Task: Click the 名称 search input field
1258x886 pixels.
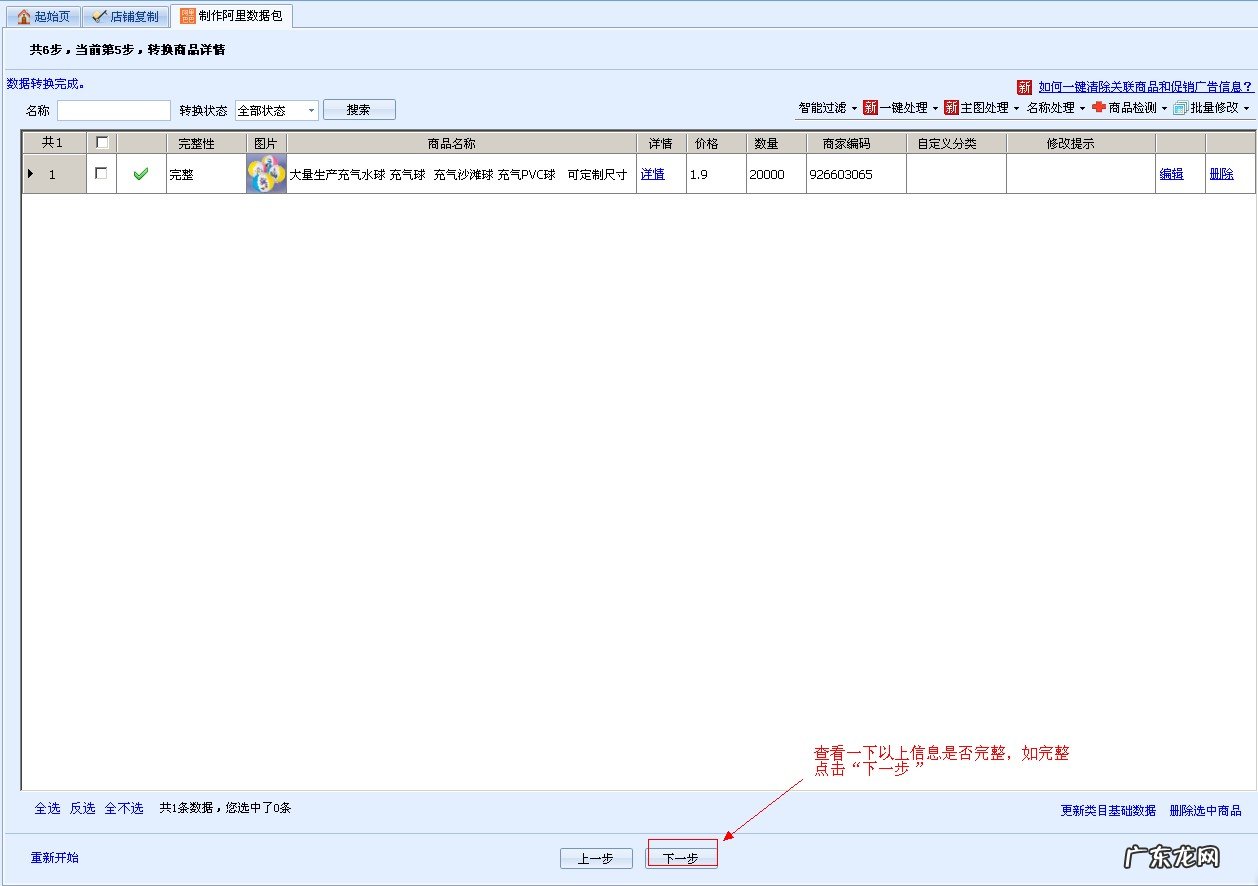Action: click(114, 110)
